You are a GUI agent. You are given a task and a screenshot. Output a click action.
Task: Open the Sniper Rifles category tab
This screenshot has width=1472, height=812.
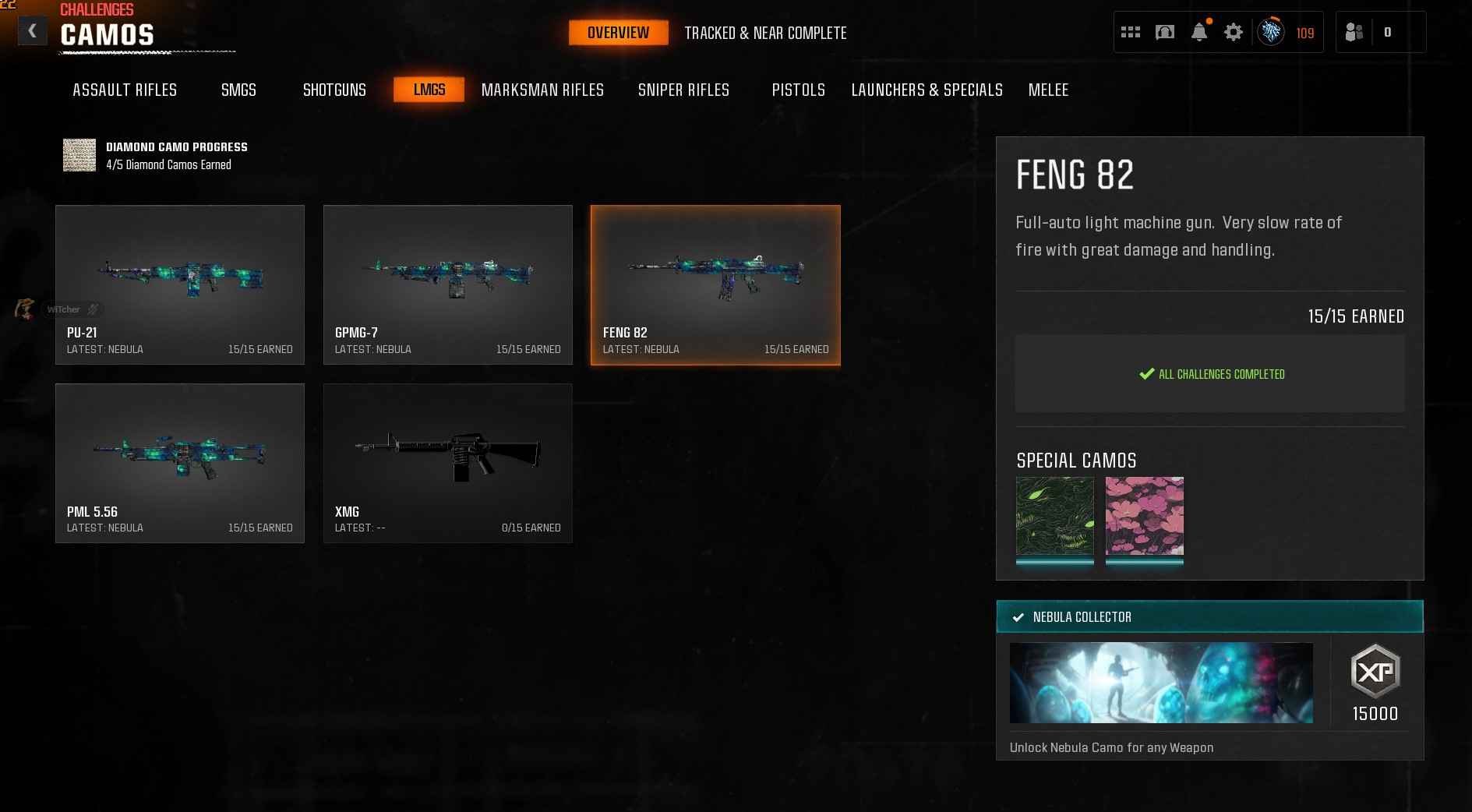[x=683, y=90]
